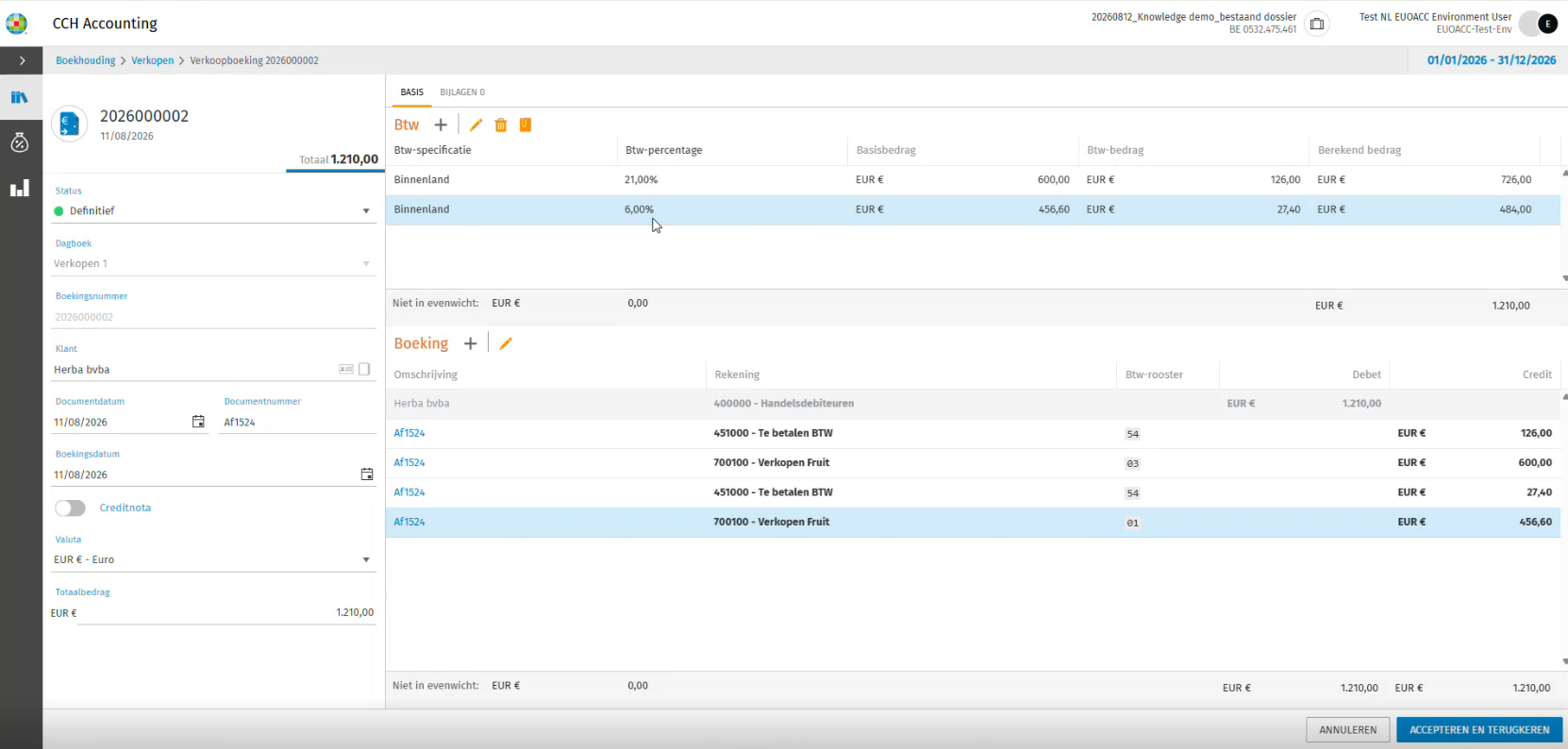Select the Binnenland 6,00% Btw row
This screenshot has height=749, width=1568.
(x=973, y=209)
